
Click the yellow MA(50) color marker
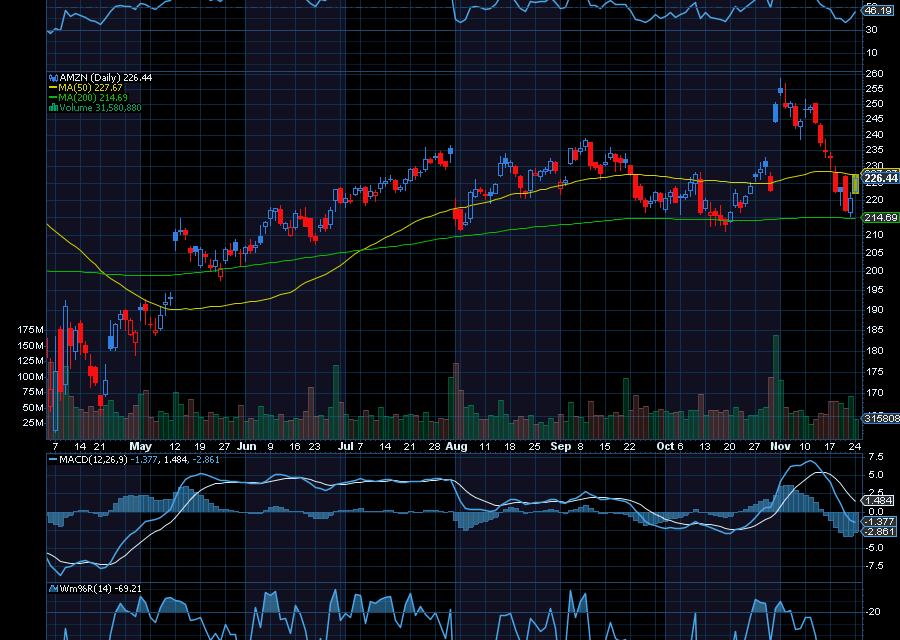tap(53, 88)
